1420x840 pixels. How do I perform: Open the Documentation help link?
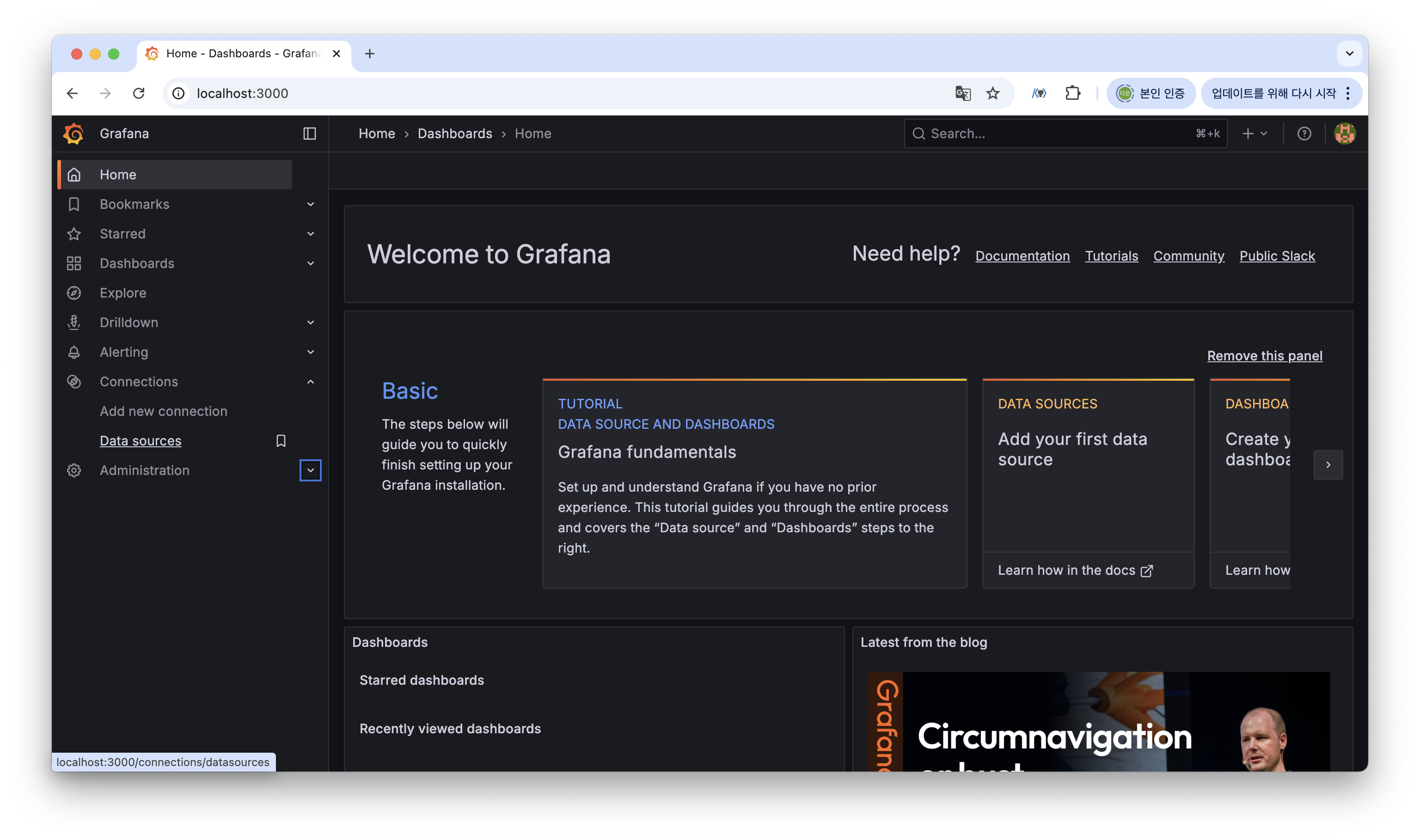1022,256
